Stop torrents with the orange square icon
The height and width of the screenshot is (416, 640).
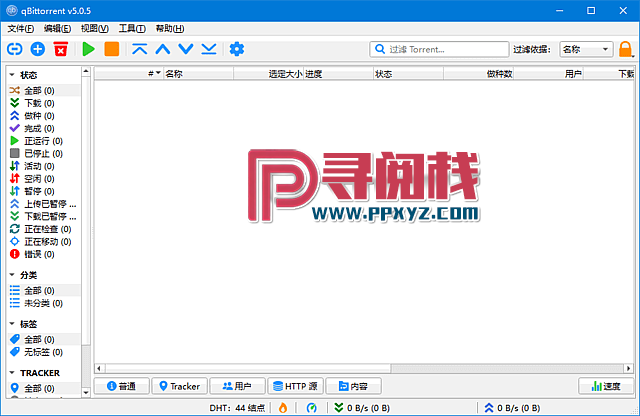111,49
